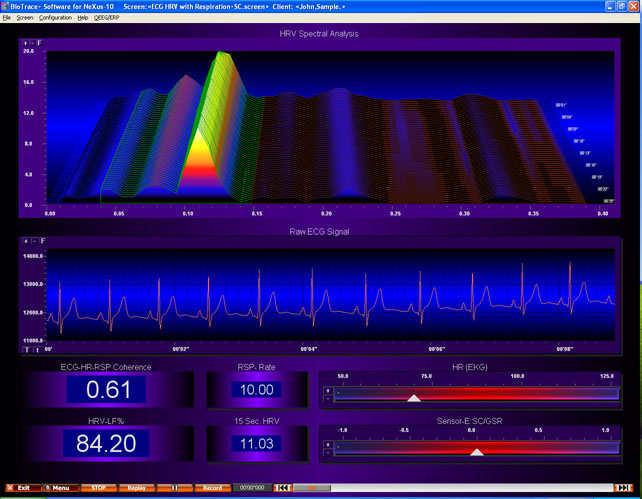Click the HR (EKG) slider marker
642x499 pixels.
[x=414, y=398]
